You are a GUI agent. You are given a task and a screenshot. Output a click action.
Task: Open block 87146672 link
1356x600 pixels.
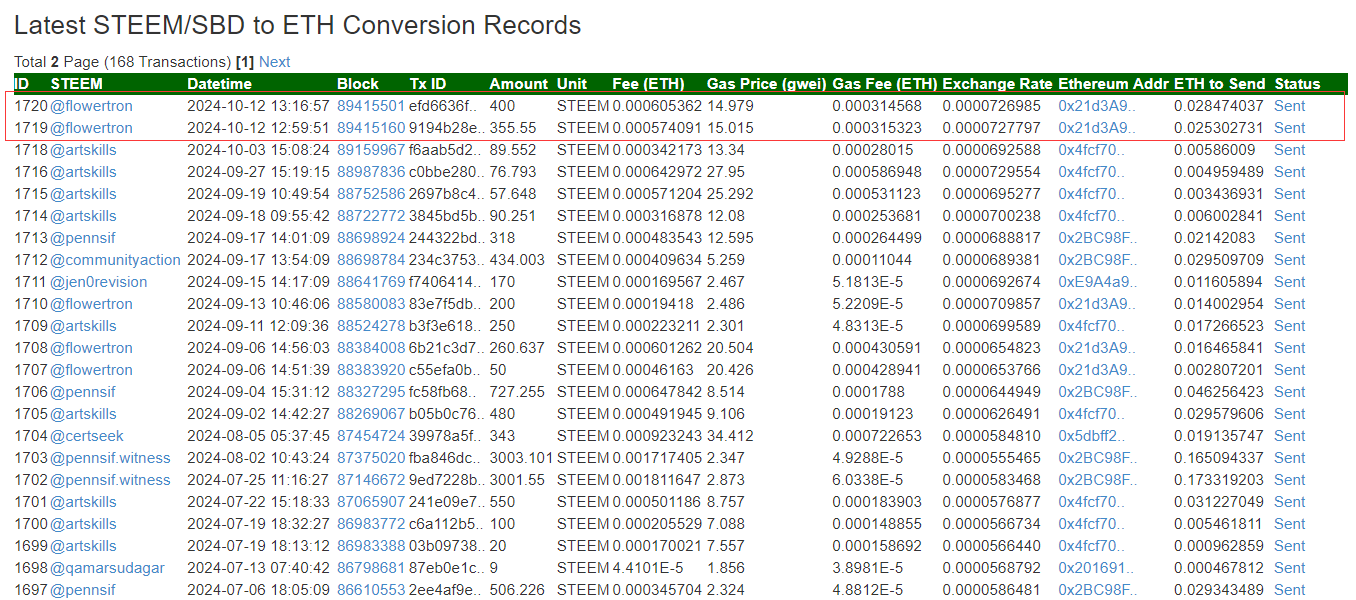371,480
